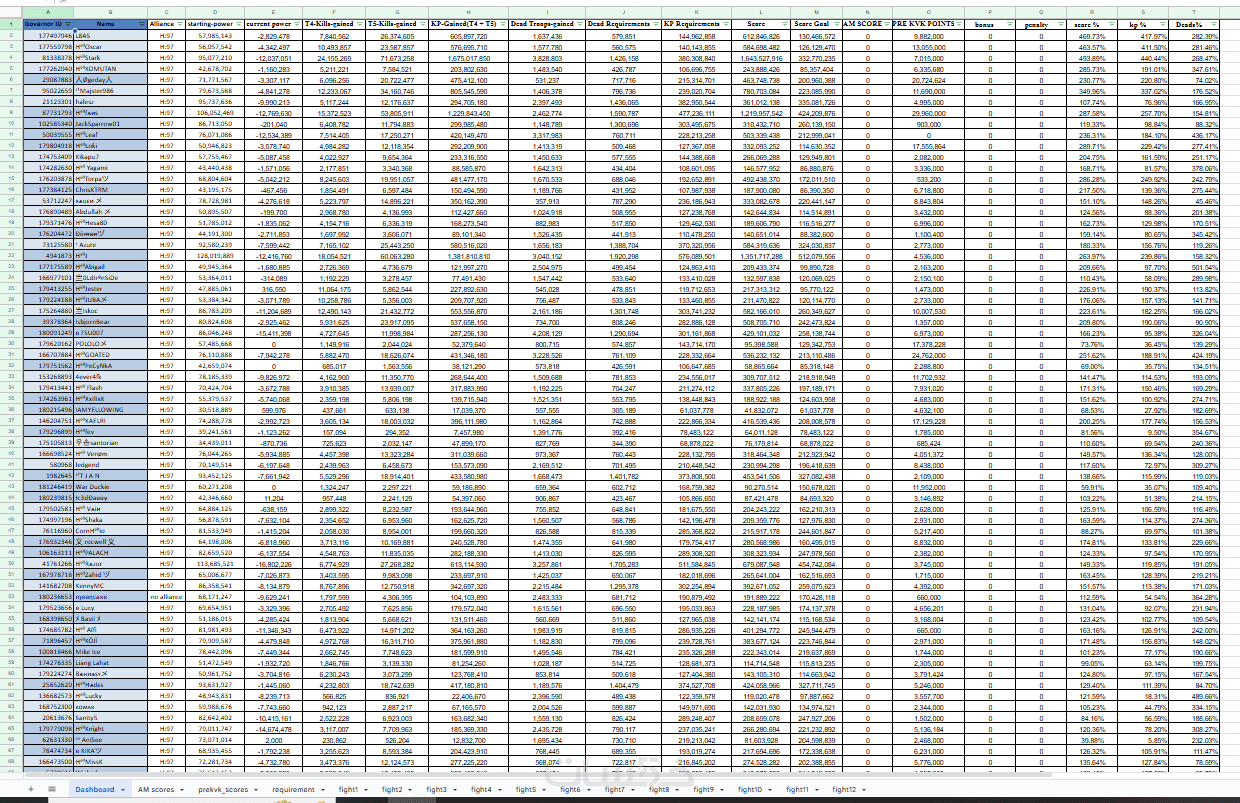Select column T header letter
The image size is (1240, 803).
coord(1194,11)
